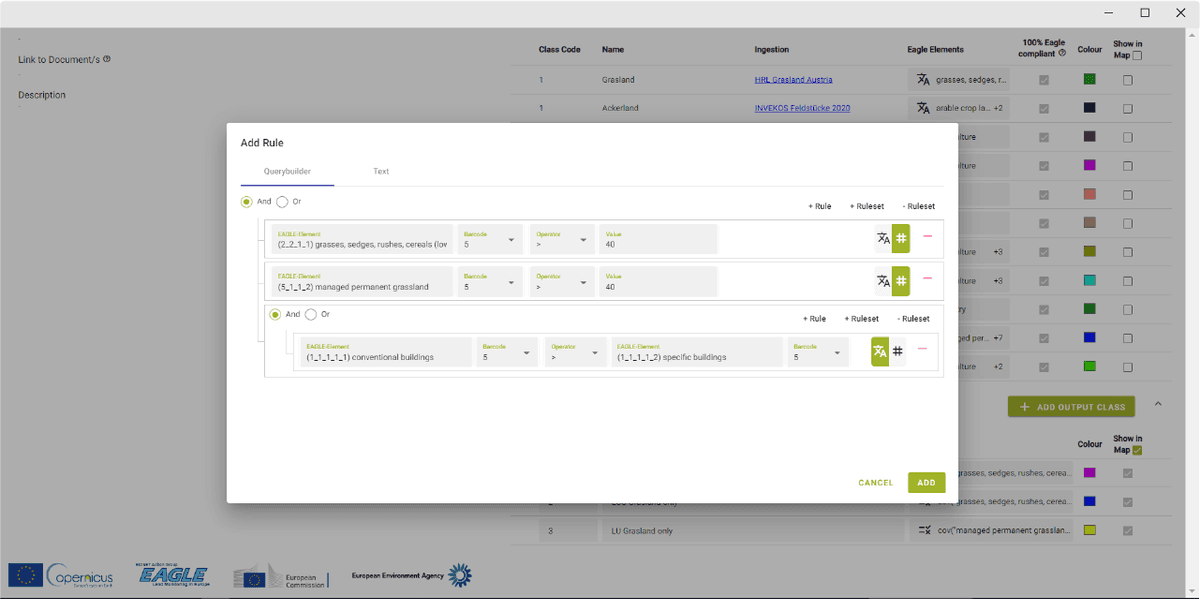The height and width of the screenshot is (599, 1200).
Task: Click the Value field of the grasses rule
Action: tap(657, 239)
